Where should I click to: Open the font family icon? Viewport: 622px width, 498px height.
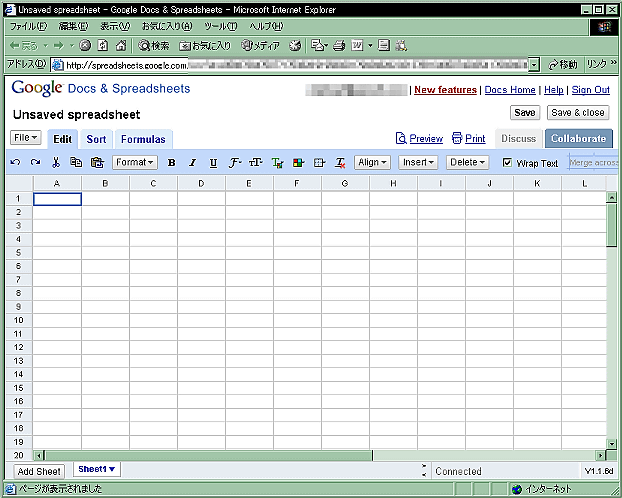[x=234, y=163]
